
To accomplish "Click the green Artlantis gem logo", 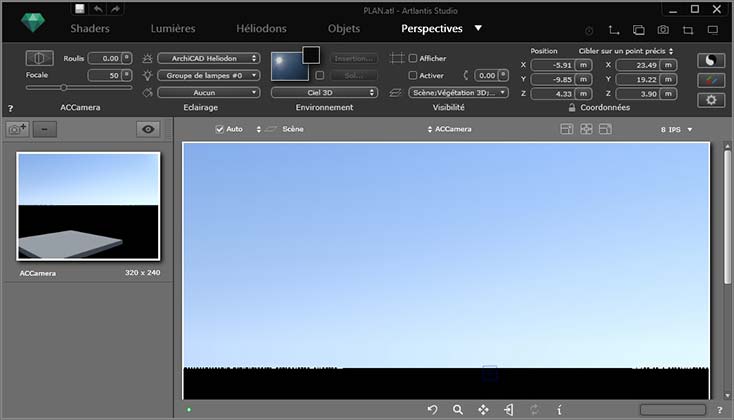I will click(33, 22).
